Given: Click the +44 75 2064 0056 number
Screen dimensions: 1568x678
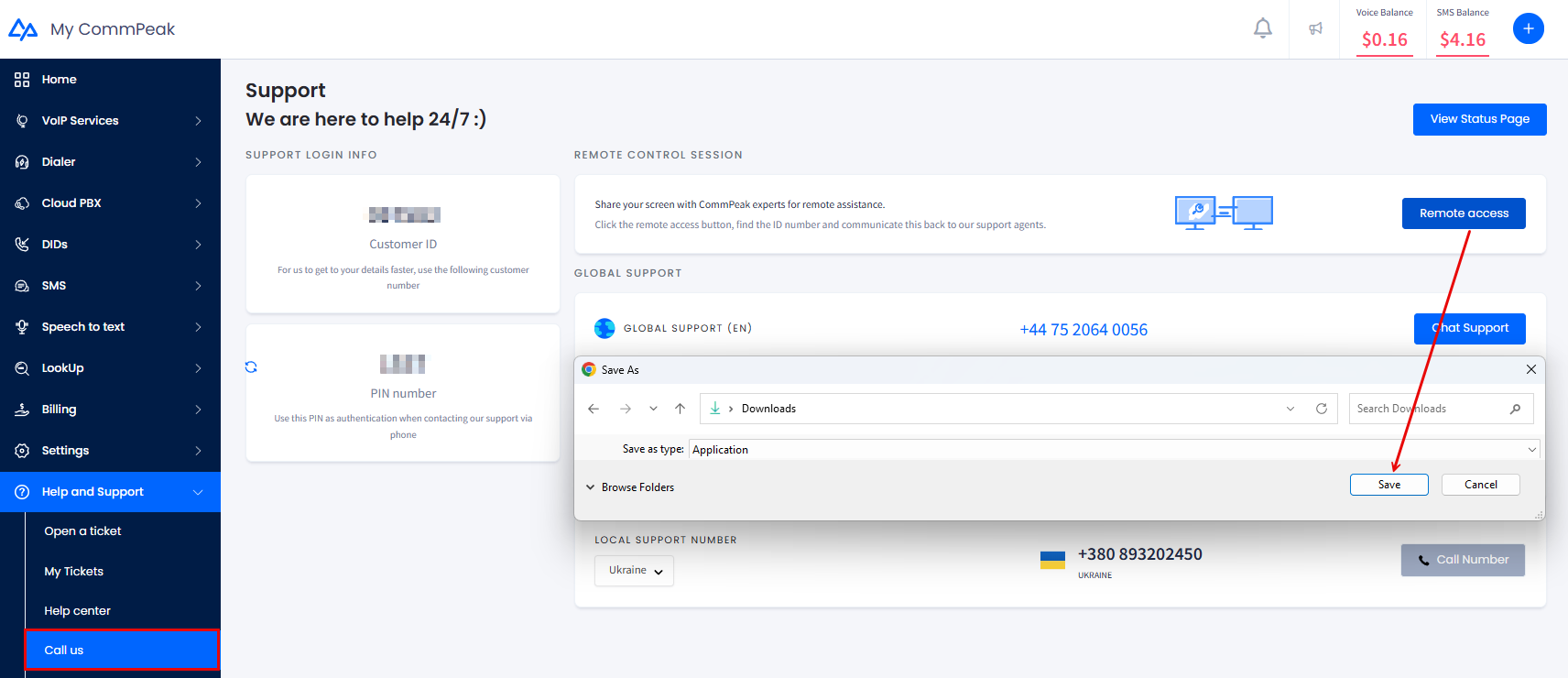Looking at the screenshot, I should (1083, 330).
